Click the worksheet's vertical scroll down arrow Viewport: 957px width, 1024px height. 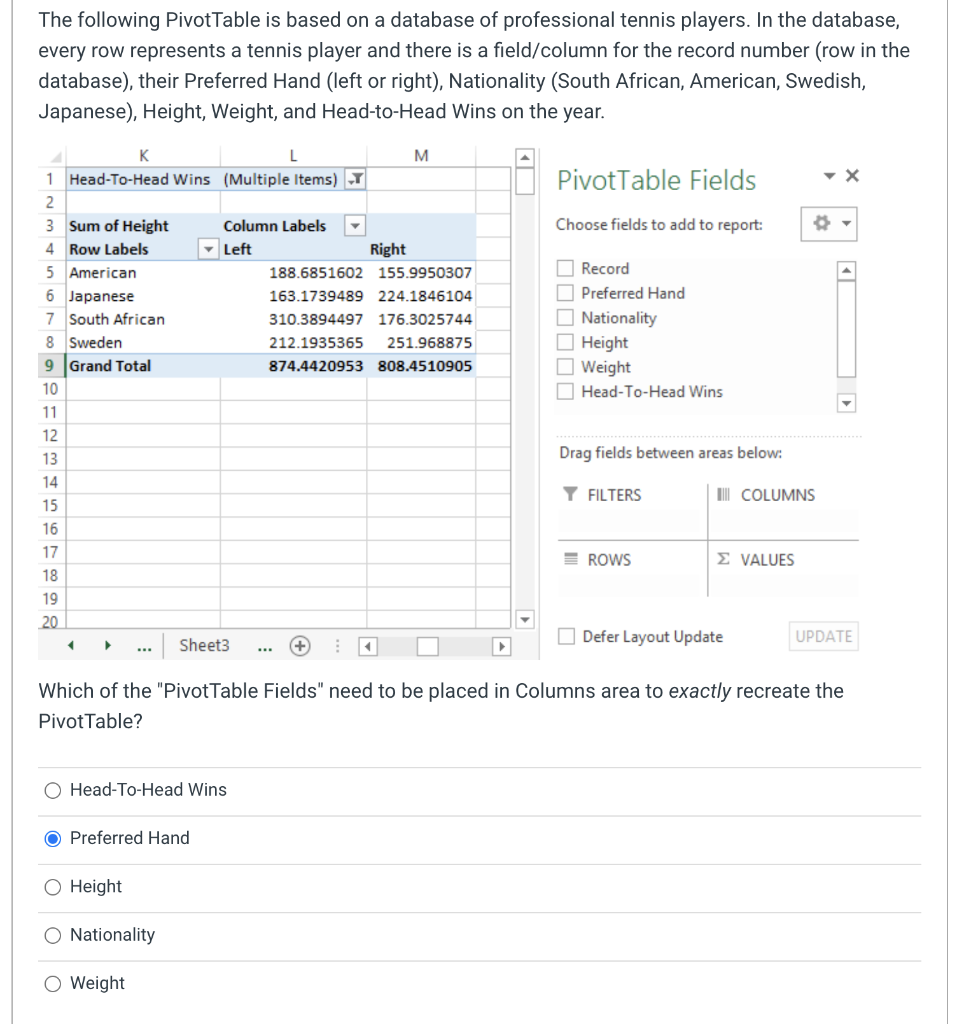coord(524,619)
